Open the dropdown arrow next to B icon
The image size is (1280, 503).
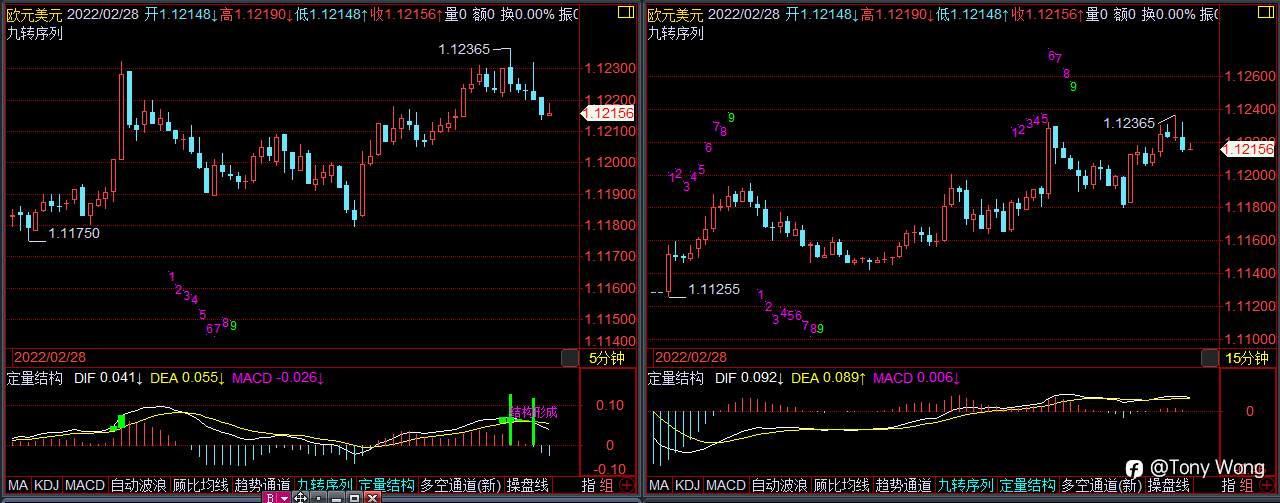click(x=284, y=497)
